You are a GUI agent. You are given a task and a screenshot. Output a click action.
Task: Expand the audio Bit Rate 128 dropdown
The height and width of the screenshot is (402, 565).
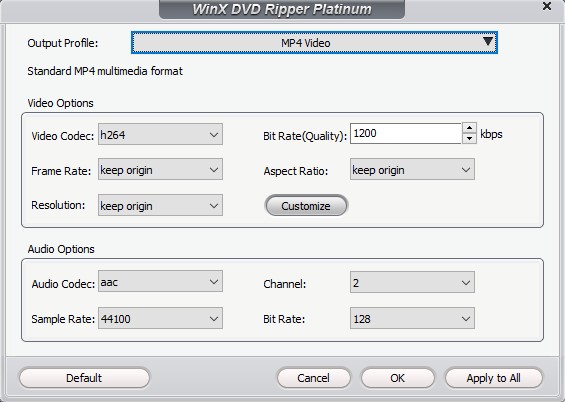click(x=412, y=318)
